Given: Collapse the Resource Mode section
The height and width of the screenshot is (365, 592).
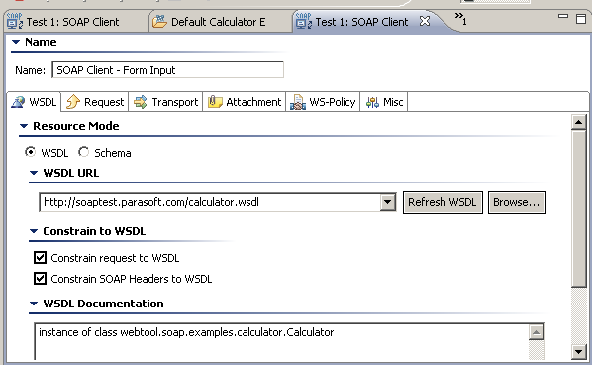Looking at the screenshot, I should tap(24, 126).
